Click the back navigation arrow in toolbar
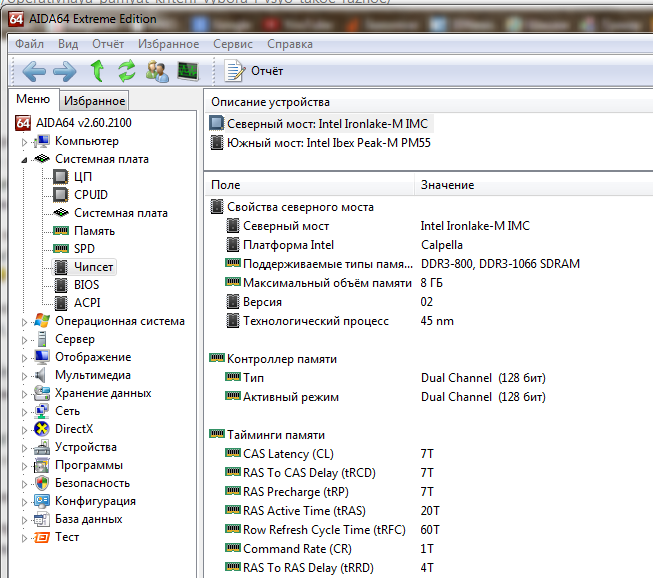The height and width of the screenshot is (578, 653). point(34,71)
